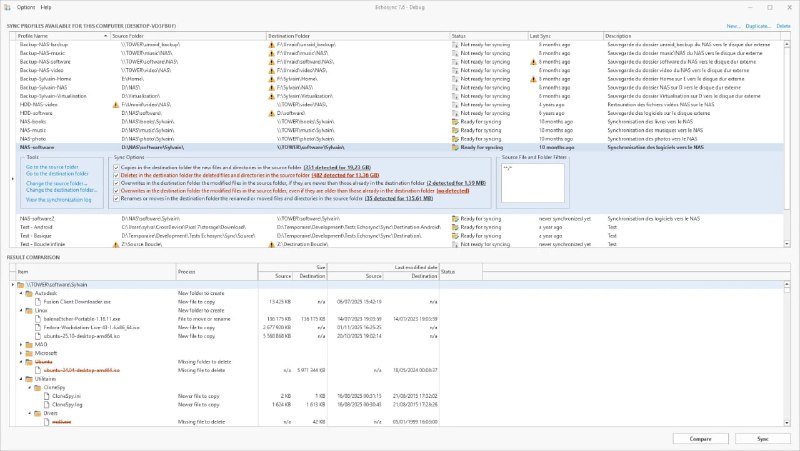The image size is (800, 451).
Task: Click the Echosync app icon in title bar
Action: (7, 7)
